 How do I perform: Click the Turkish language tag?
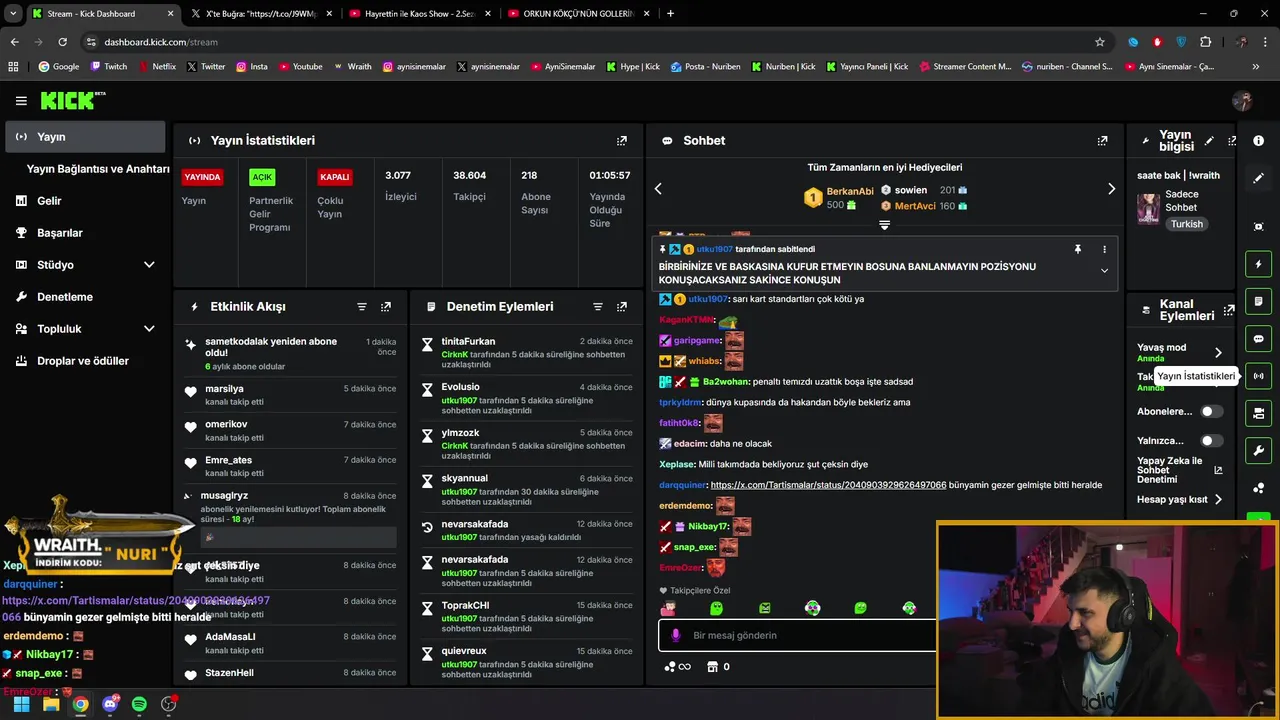point(1187,224)
